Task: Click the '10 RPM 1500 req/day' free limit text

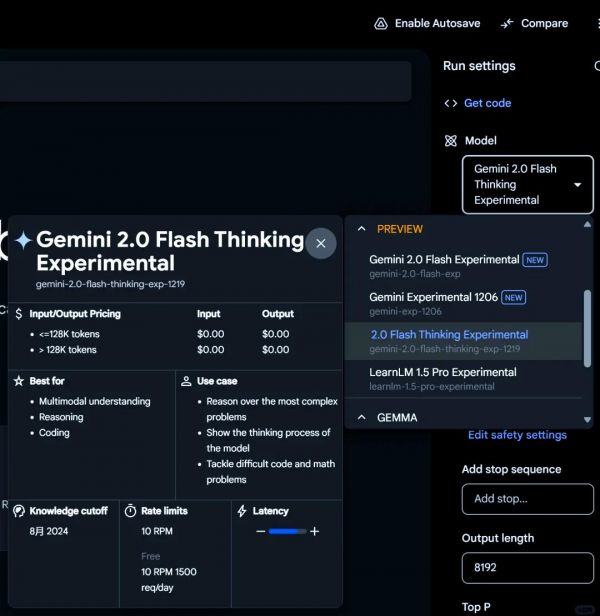Action: point(169,580)
